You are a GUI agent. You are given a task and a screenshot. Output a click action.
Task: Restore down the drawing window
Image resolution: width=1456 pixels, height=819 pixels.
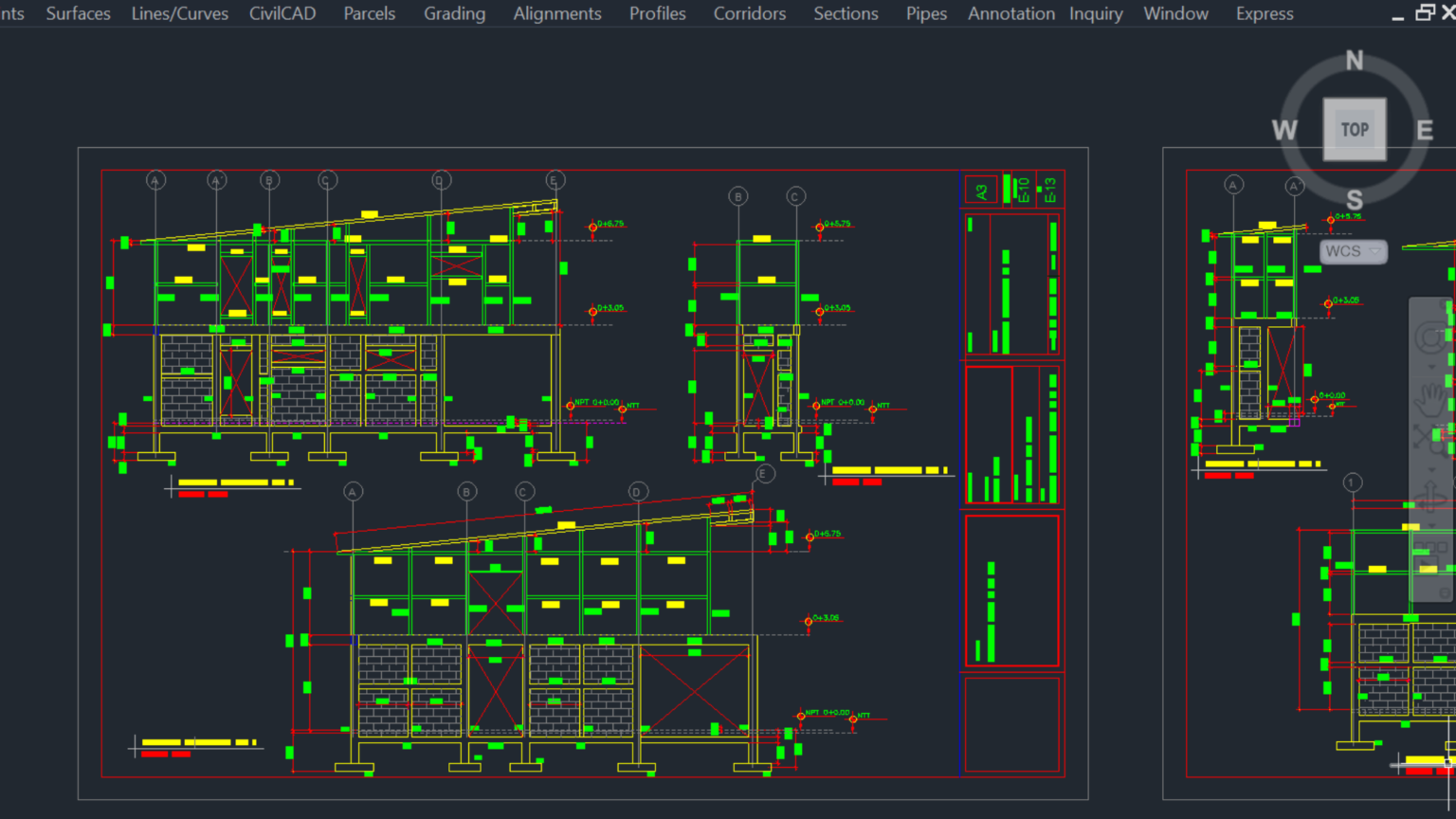click(1425, 12)
